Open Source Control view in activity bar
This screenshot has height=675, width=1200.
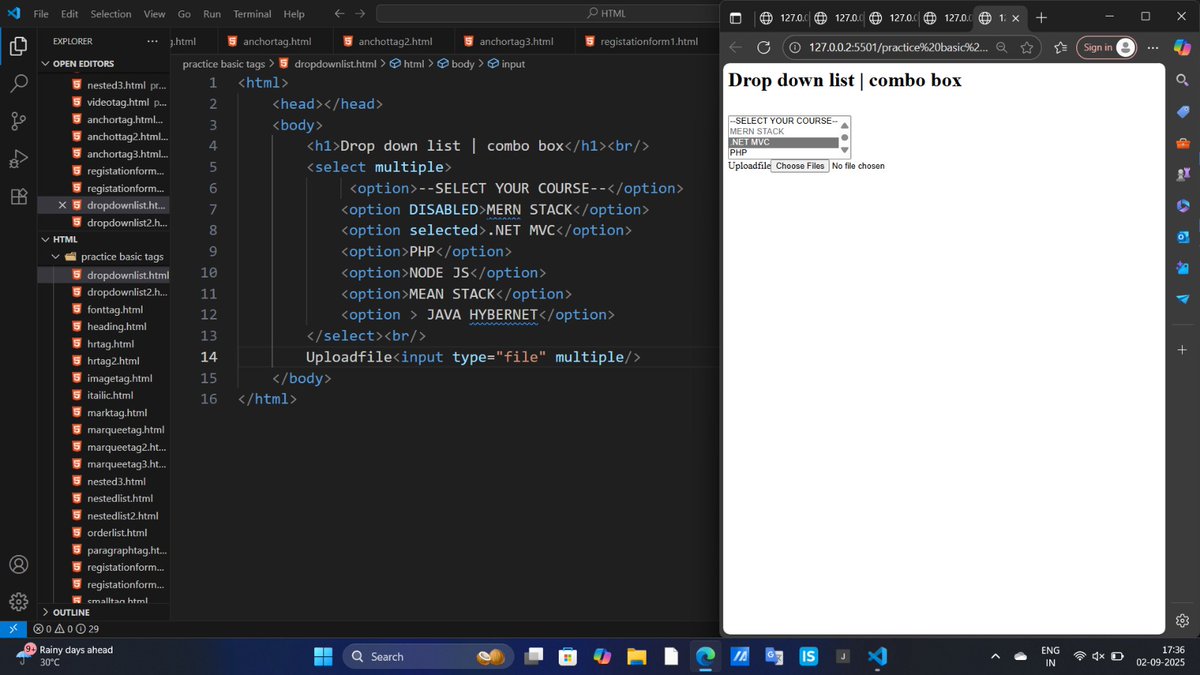(x=18, y=121)
